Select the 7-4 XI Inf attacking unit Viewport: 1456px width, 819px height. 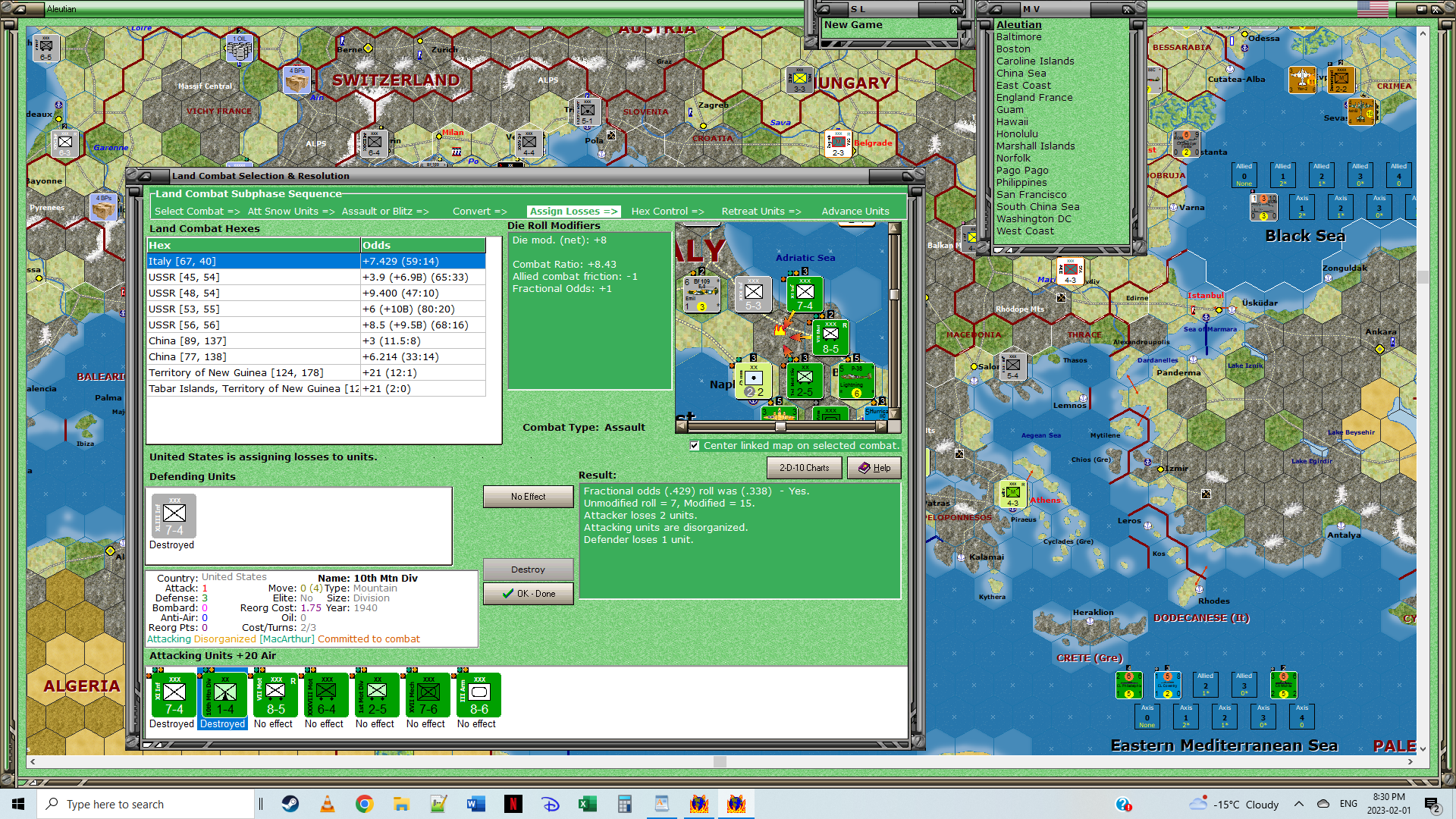(174, 695)
